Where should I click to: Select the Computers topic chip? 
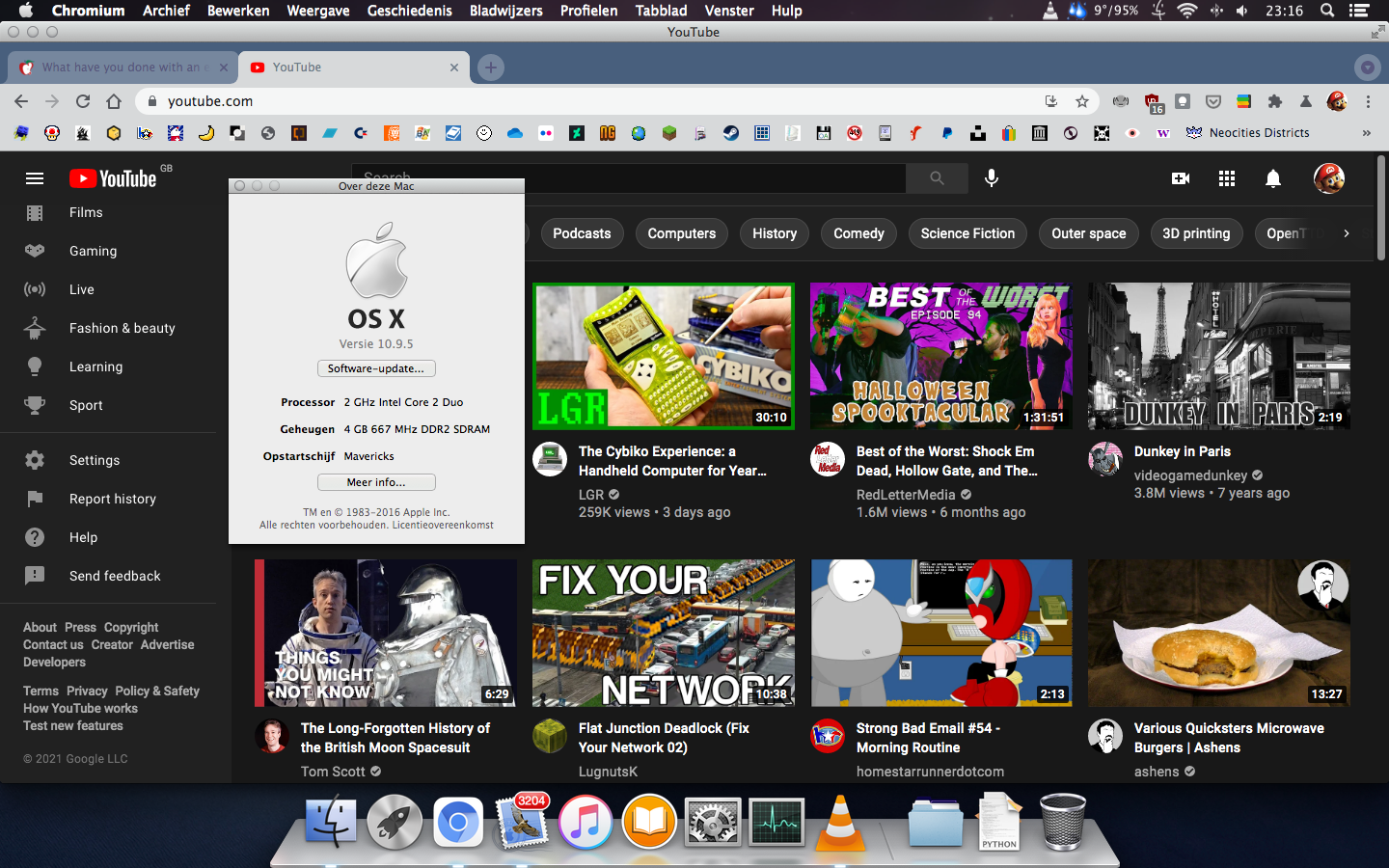pyautogui.click(x=682, y=233)
